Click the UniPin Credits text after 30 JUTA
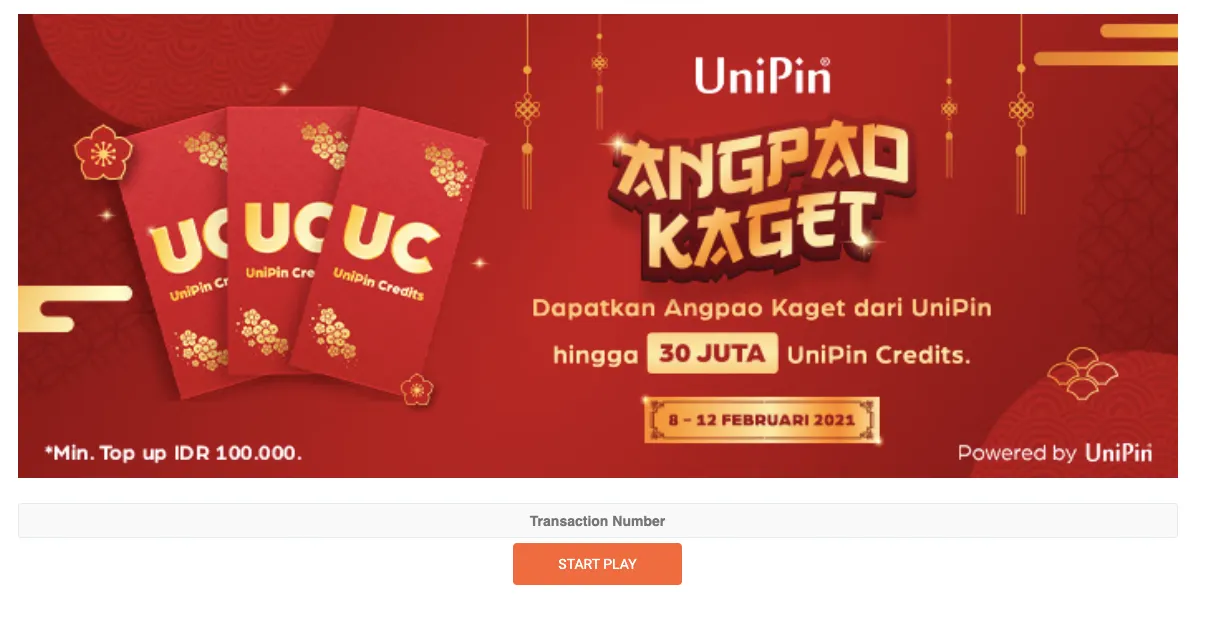Image resolution: width=1212 pixels, height=617 pixels. pyautogui.click(x=878, y=355)
